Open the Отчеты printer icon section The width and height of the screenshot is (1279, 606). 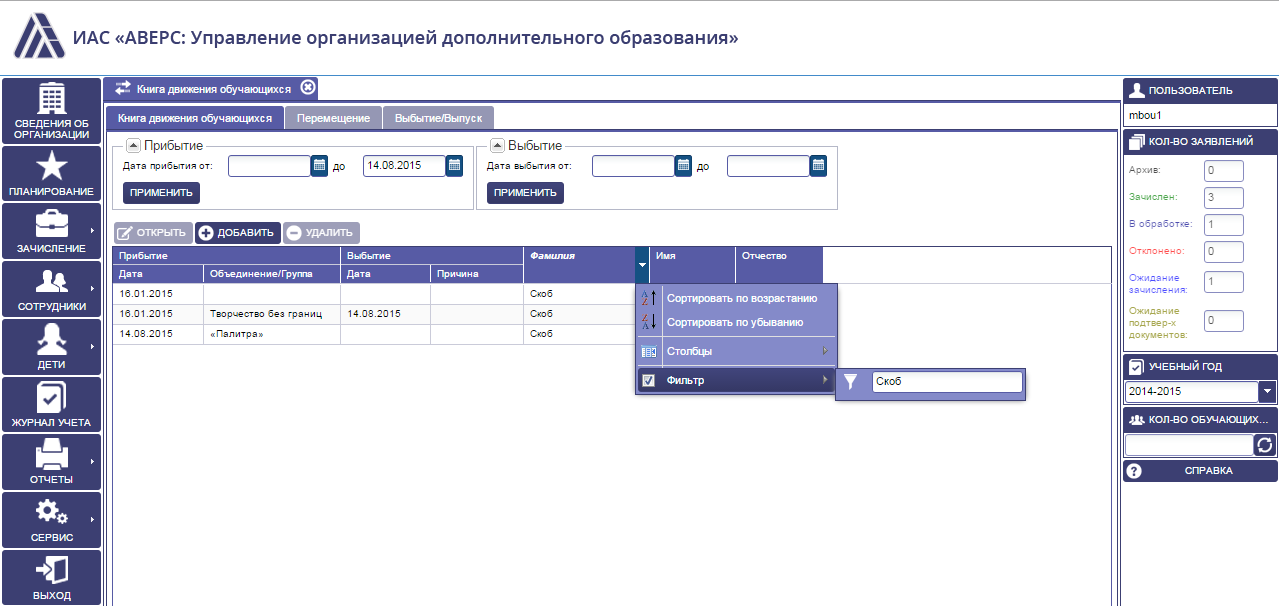click(51, 462)
